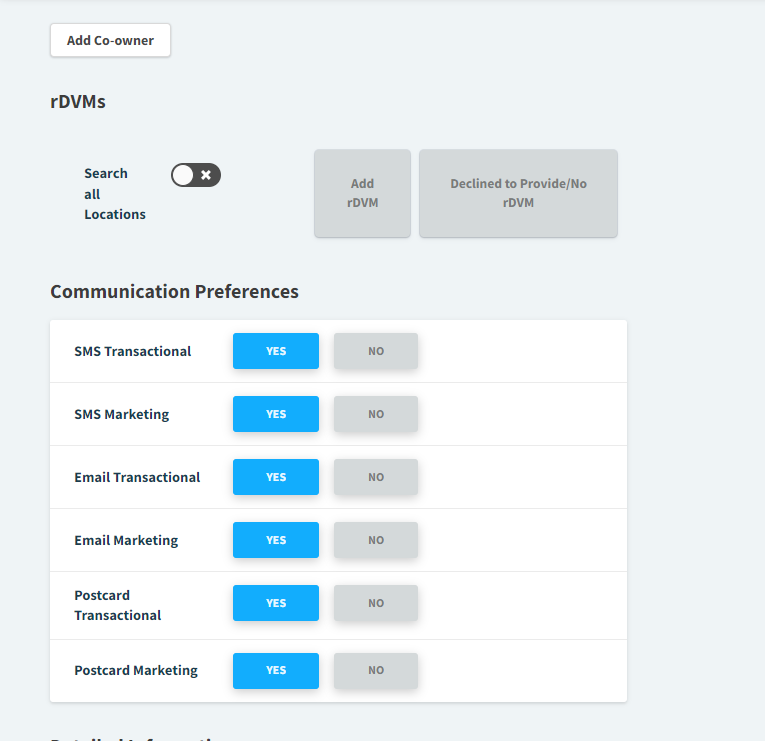The image size is (765, 741).
Task: Opt in to Email Marketing with YES
Action: (276, 540)
